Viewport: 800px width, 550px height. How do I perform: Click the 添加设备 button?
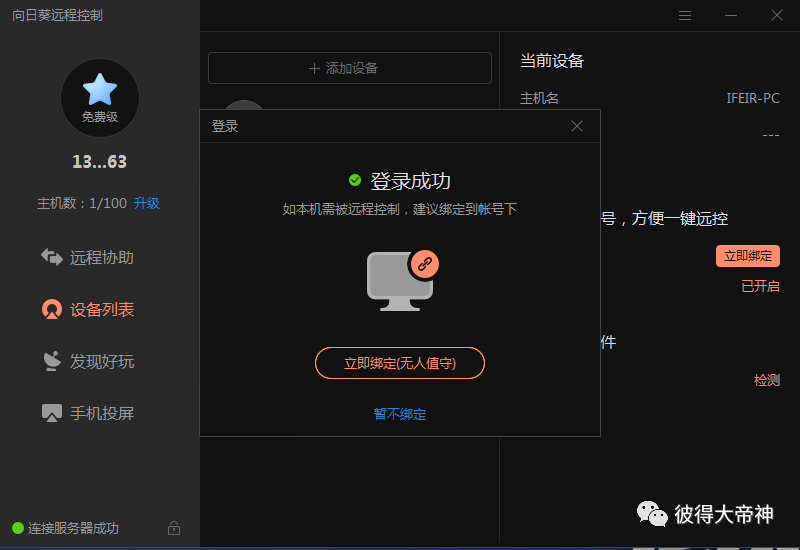[349, 68]
